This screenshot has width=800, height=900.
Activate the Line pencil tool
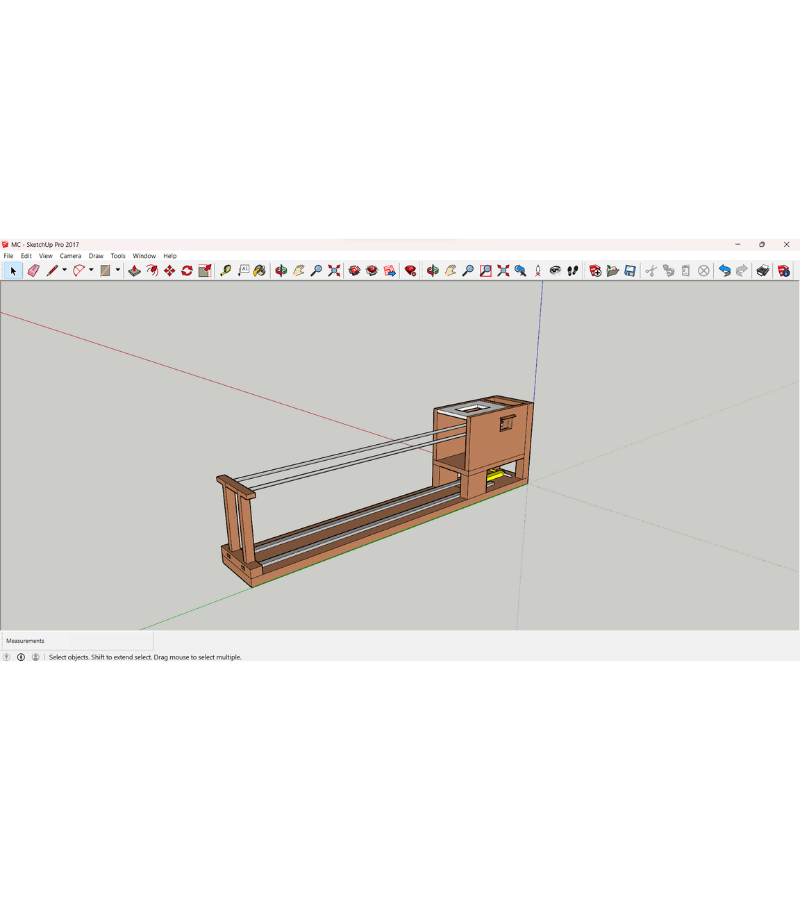tap(52, 271)
